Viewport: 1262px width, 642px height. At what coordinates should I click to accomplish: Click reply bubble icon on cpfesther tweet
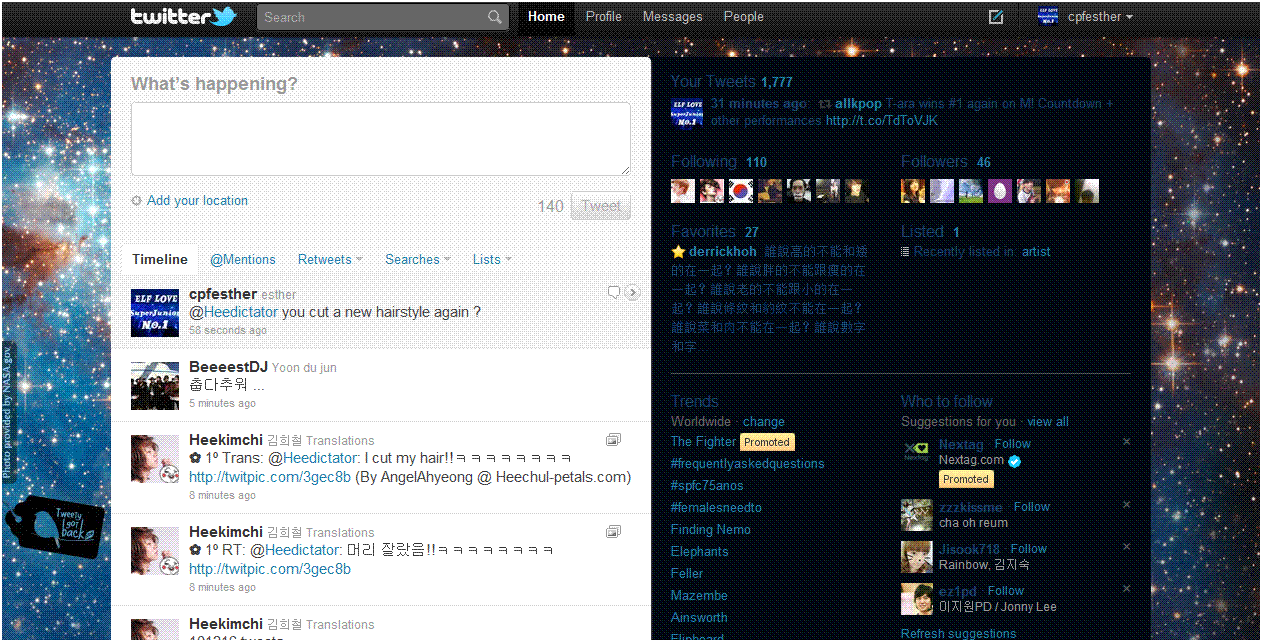tap(614, 292)
